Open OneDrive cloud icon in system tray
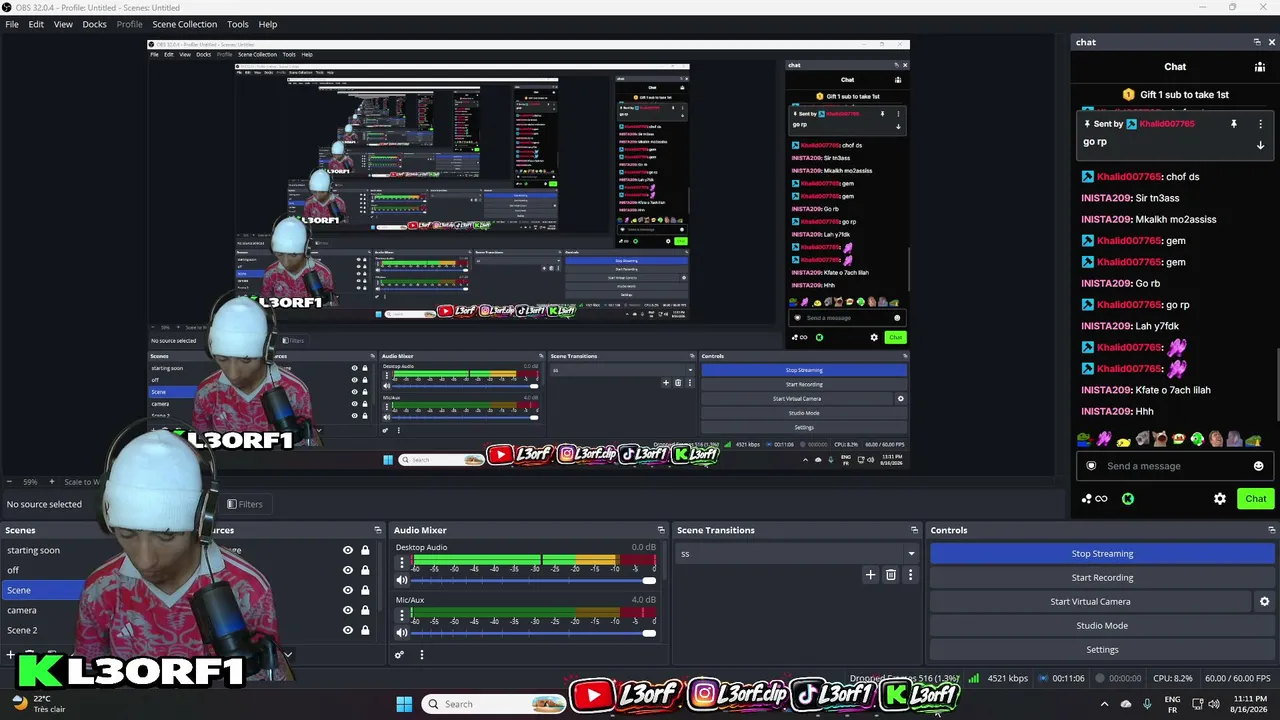Screen dimensions: 1280x720 (x=1126, y=704)
